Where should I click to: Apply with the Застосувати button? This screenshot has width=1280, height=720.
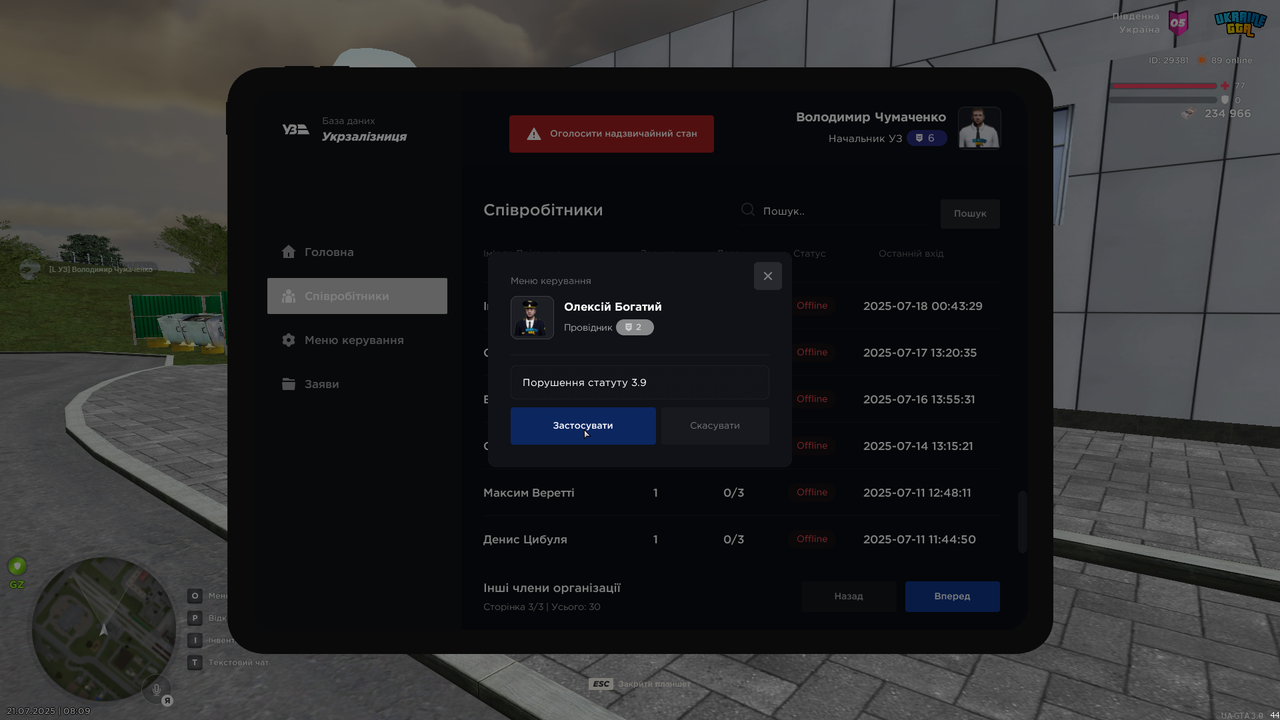coord(583,426)
